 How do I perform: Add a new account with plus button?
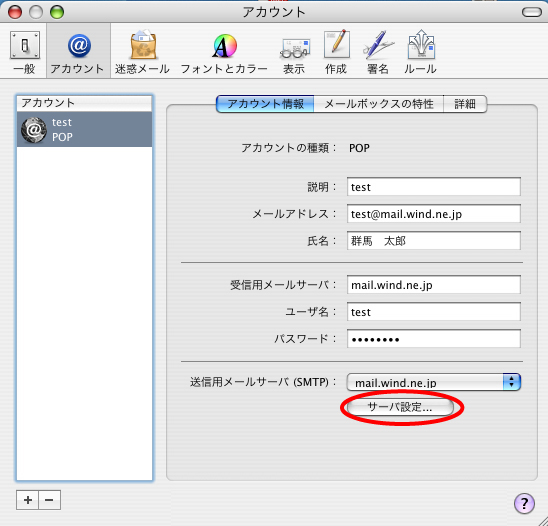(x=28, y=500)
